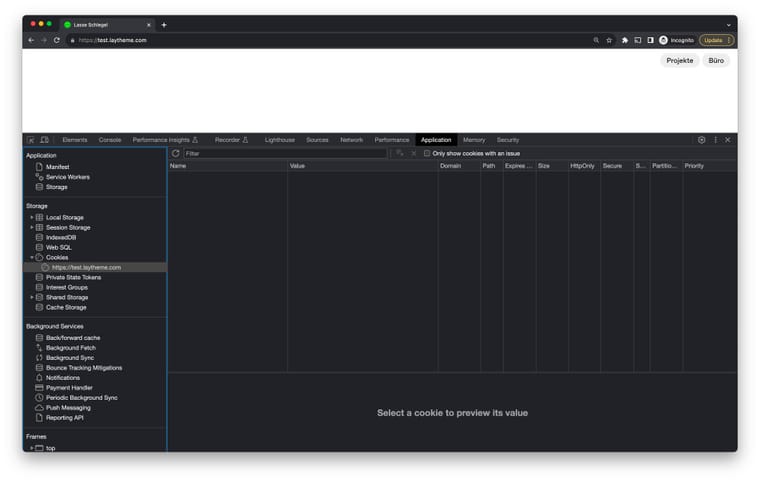
Task: Open DevTools settings gear
Action: click(701, 140)
